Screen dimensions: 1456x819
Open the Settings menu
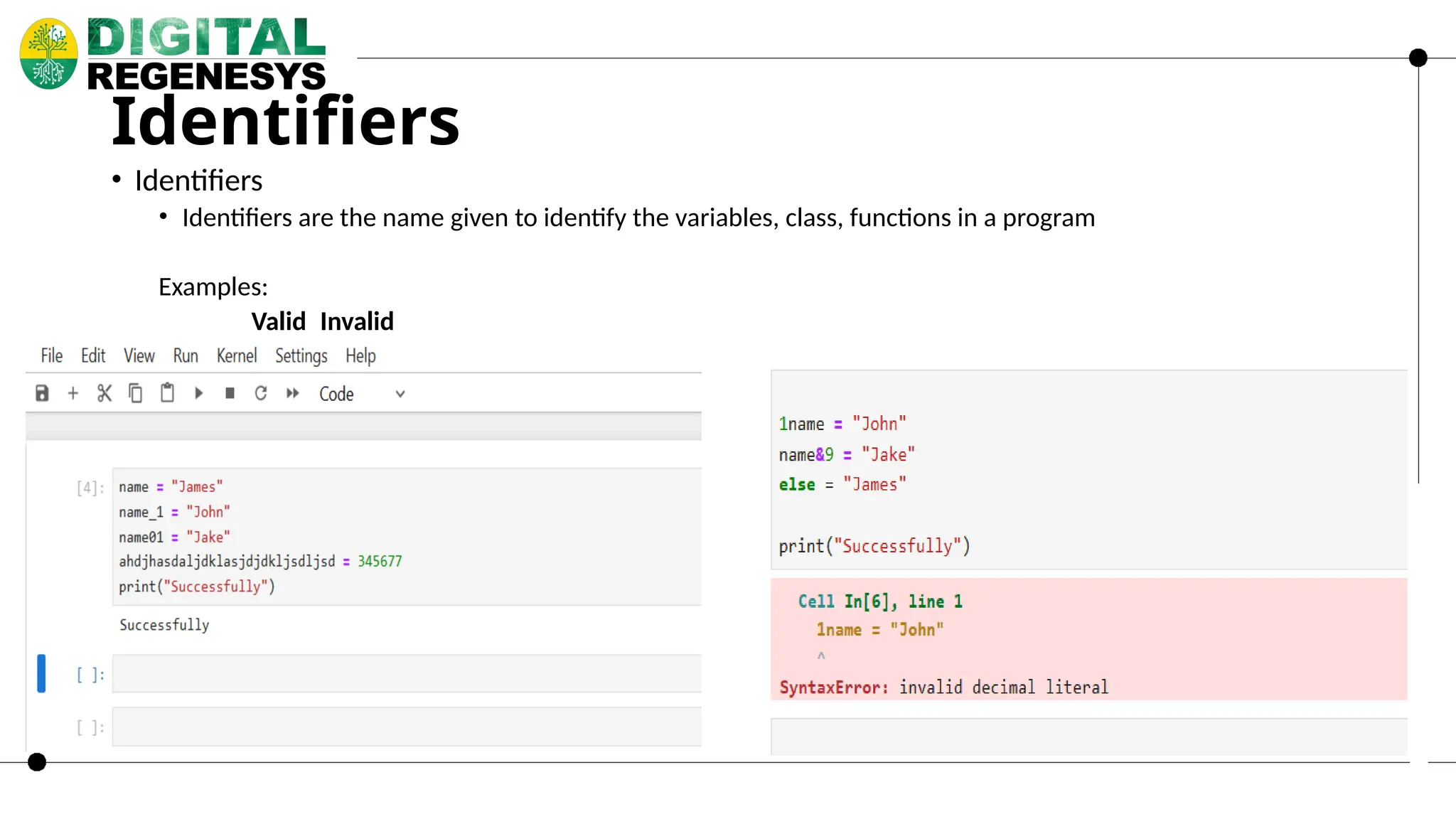pos(301,356)
